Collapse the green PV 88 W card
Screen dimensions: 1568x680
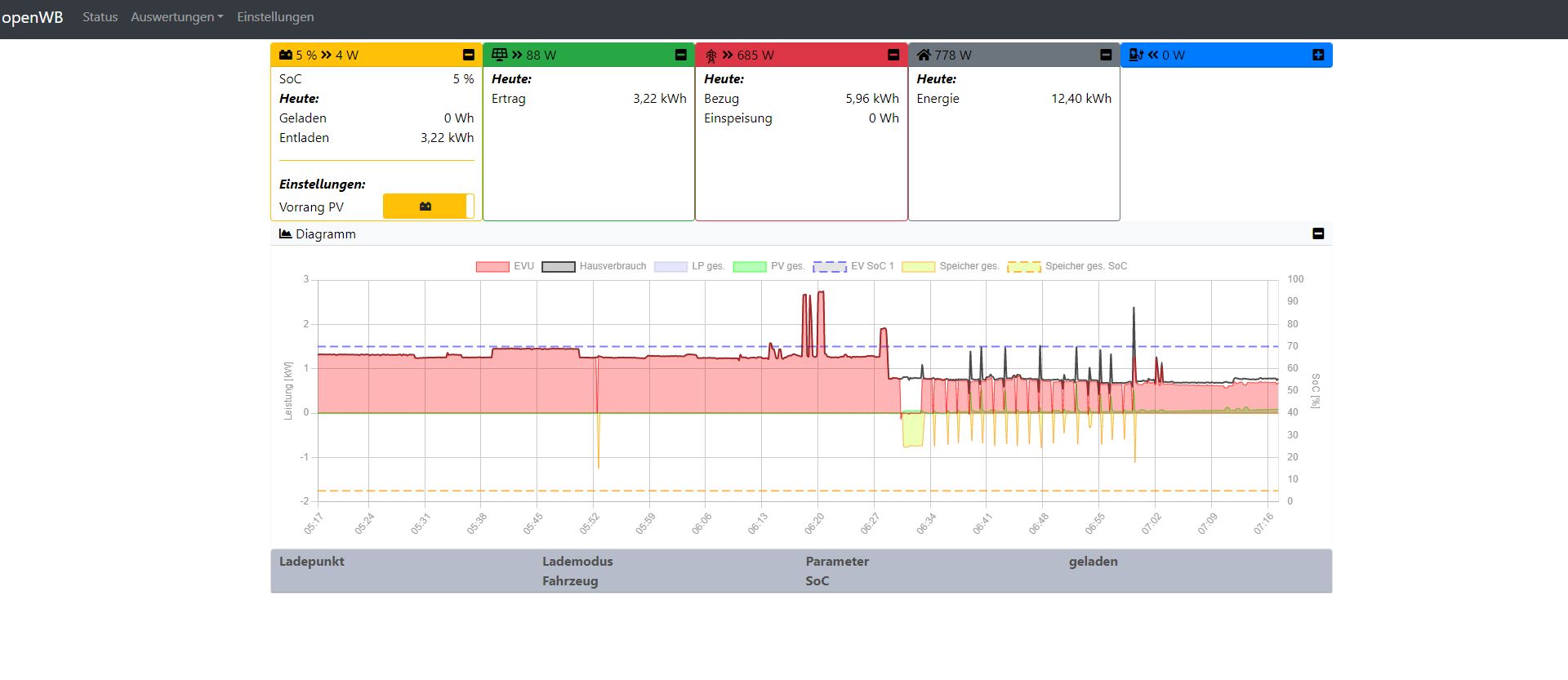pos(680,55)
